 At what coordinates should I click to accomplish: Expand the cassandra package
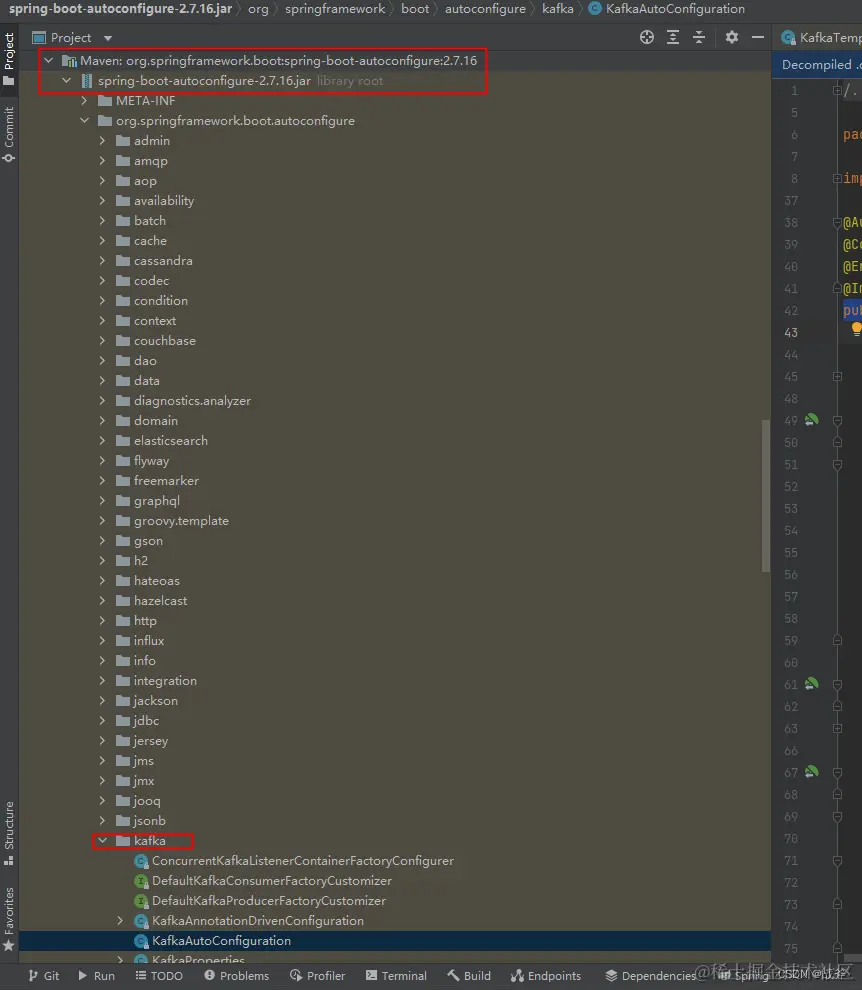pyautogui.click(x=102, y=261)
